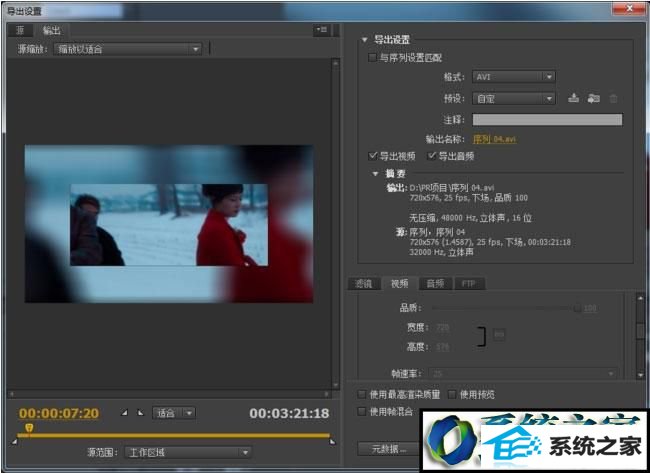Click the preview vertical scrollbar

point(335,223)
